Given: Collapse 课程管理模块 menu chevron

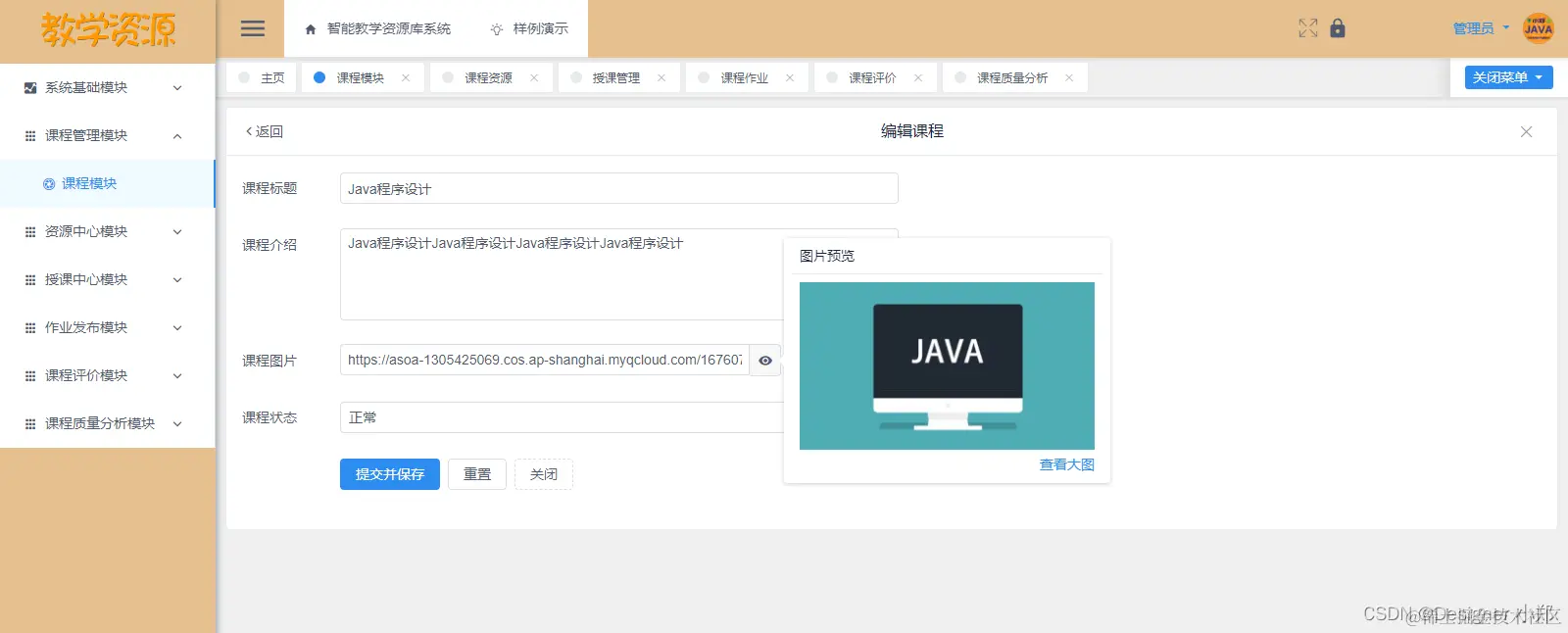Looking at the screenshot, I should [x=177, y=135].
